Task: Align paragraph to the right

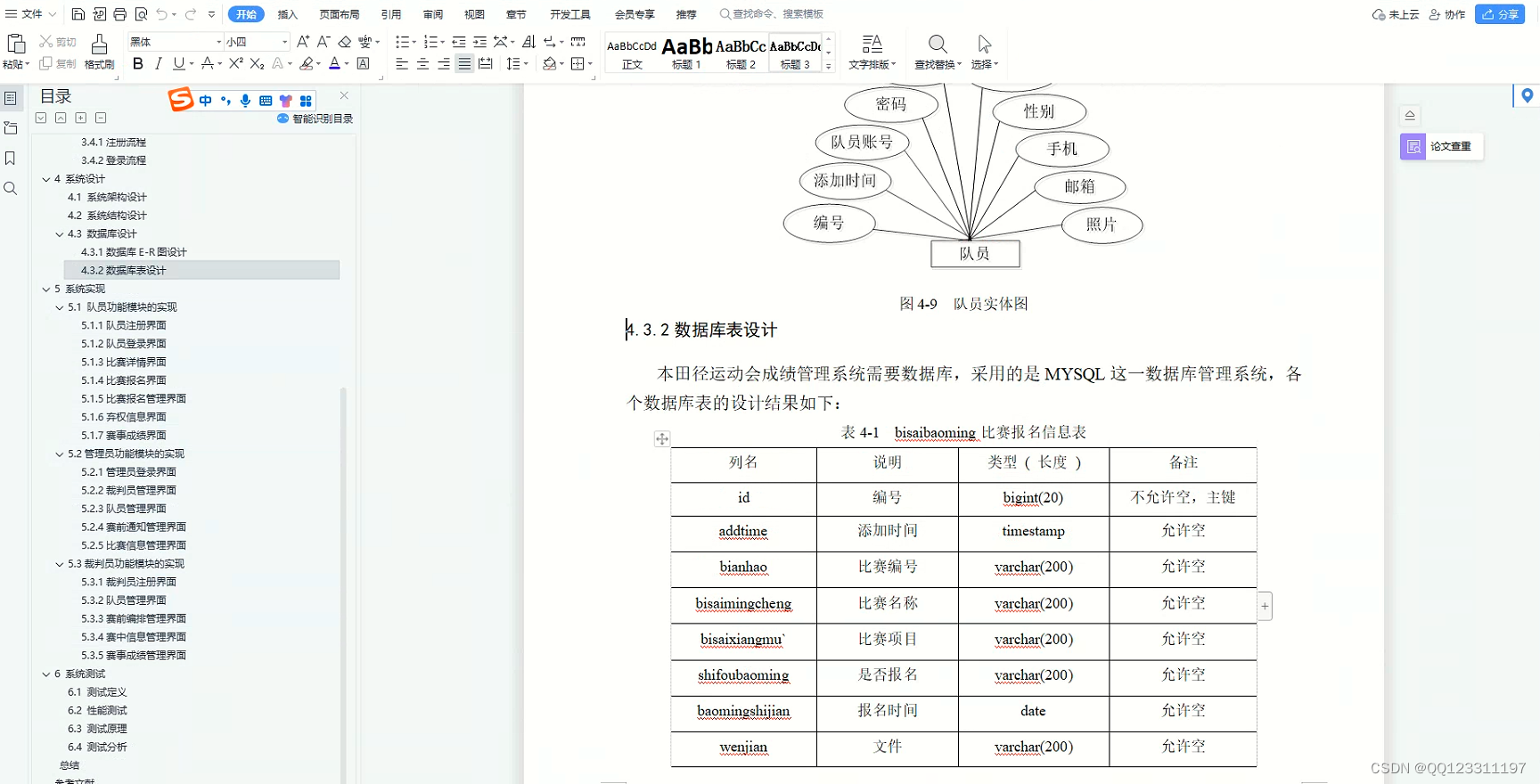Action: pos(444,63)
